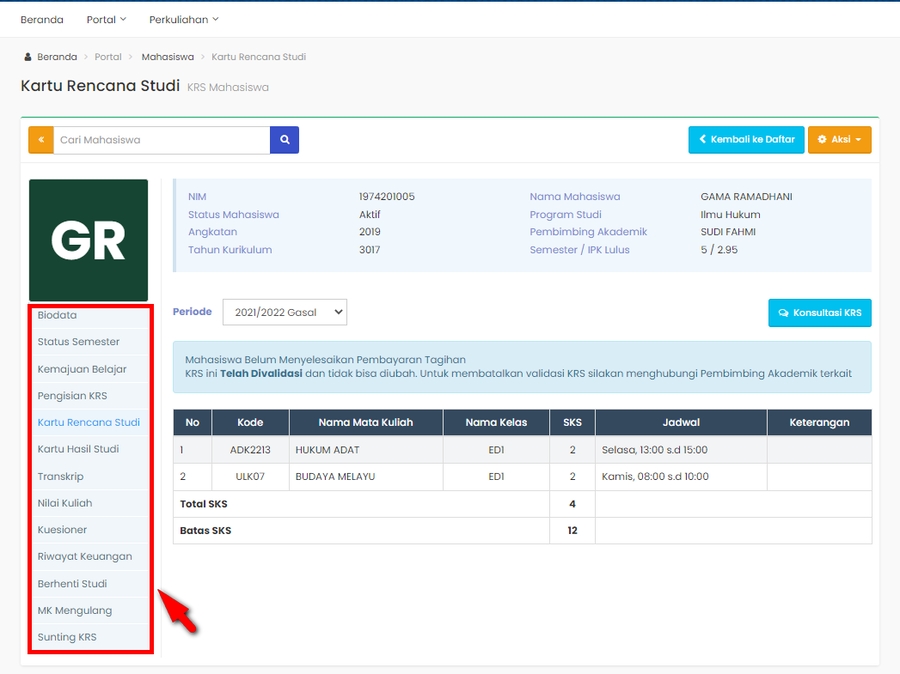The height and width of the screenshot is (674, 900).
Task: Select Kartu Hasil Studi sidebar link
Action: click(78, 449)
